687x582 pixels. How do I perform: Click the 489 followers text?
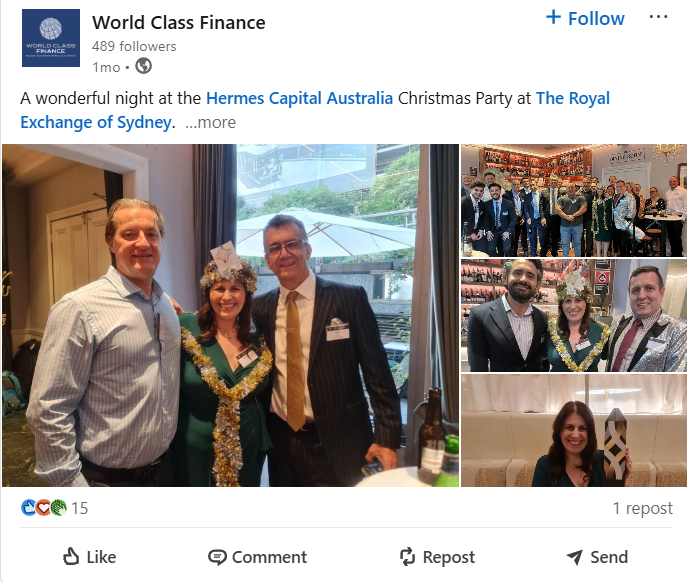134,46
